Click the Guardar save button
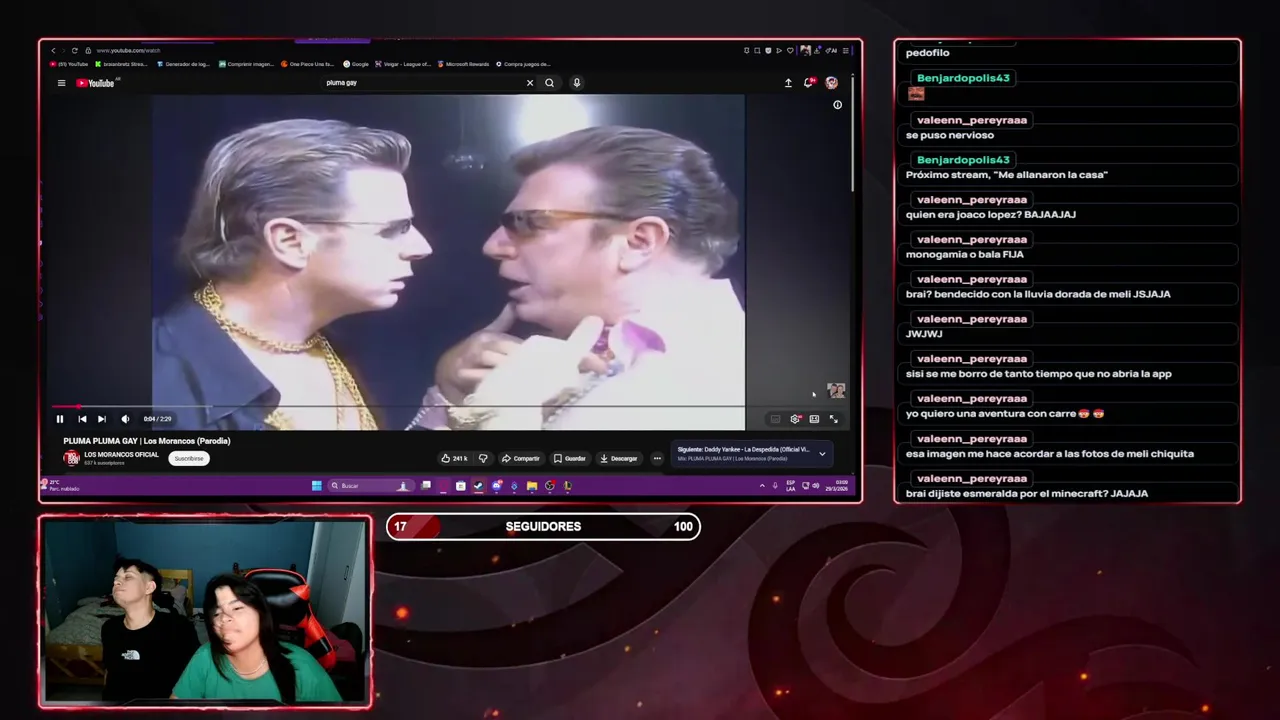The width and height of the screenshot is (1280, 720). pos(570,458)
